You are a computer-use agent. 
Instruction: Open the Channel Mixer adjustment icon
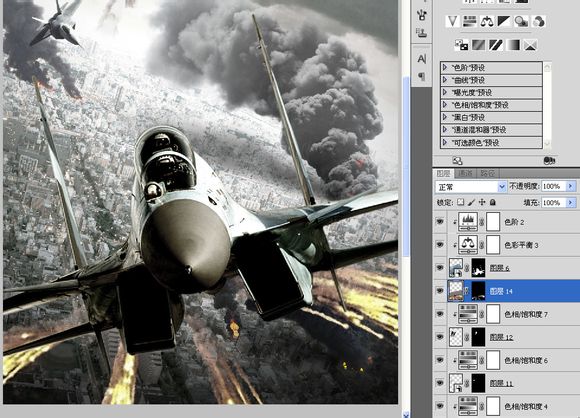539,21
